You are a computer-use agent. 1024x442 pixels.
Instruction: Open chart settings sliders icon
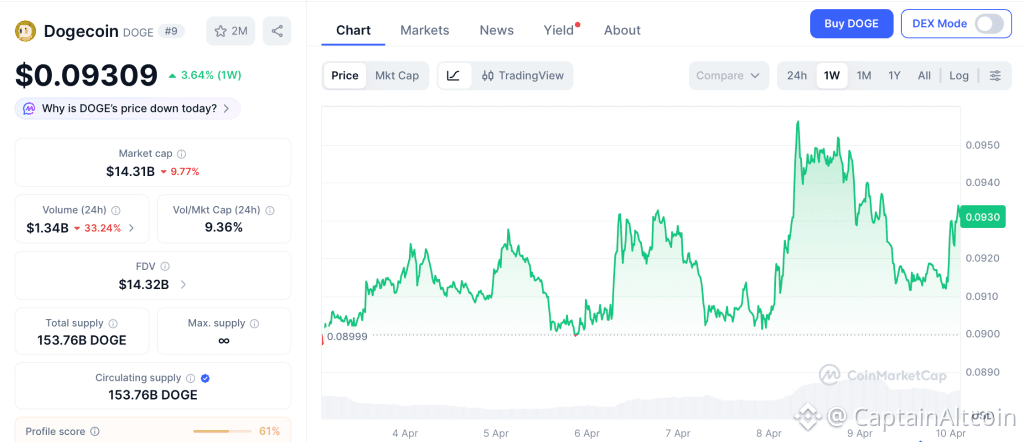pyautogui.click(x=994, y=75)
